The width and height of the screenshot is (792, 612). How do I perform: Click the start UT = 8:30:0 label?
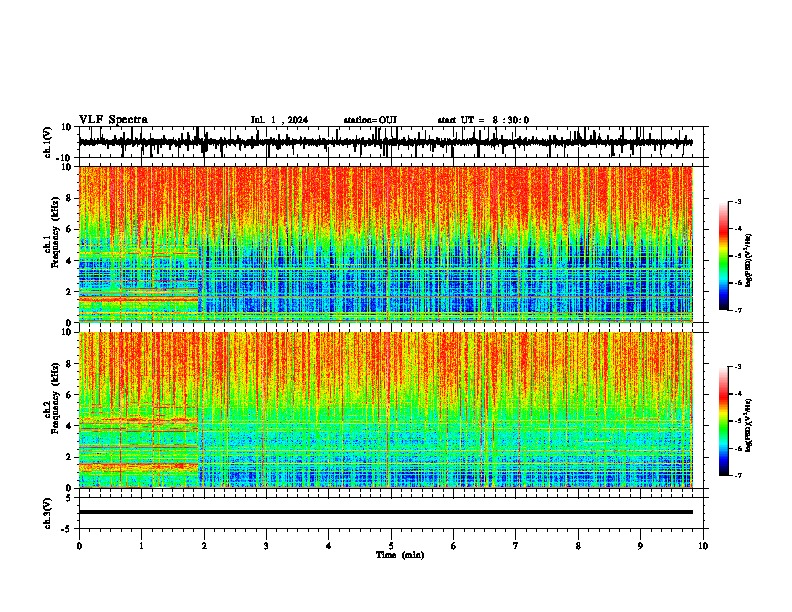pos(483,120)
